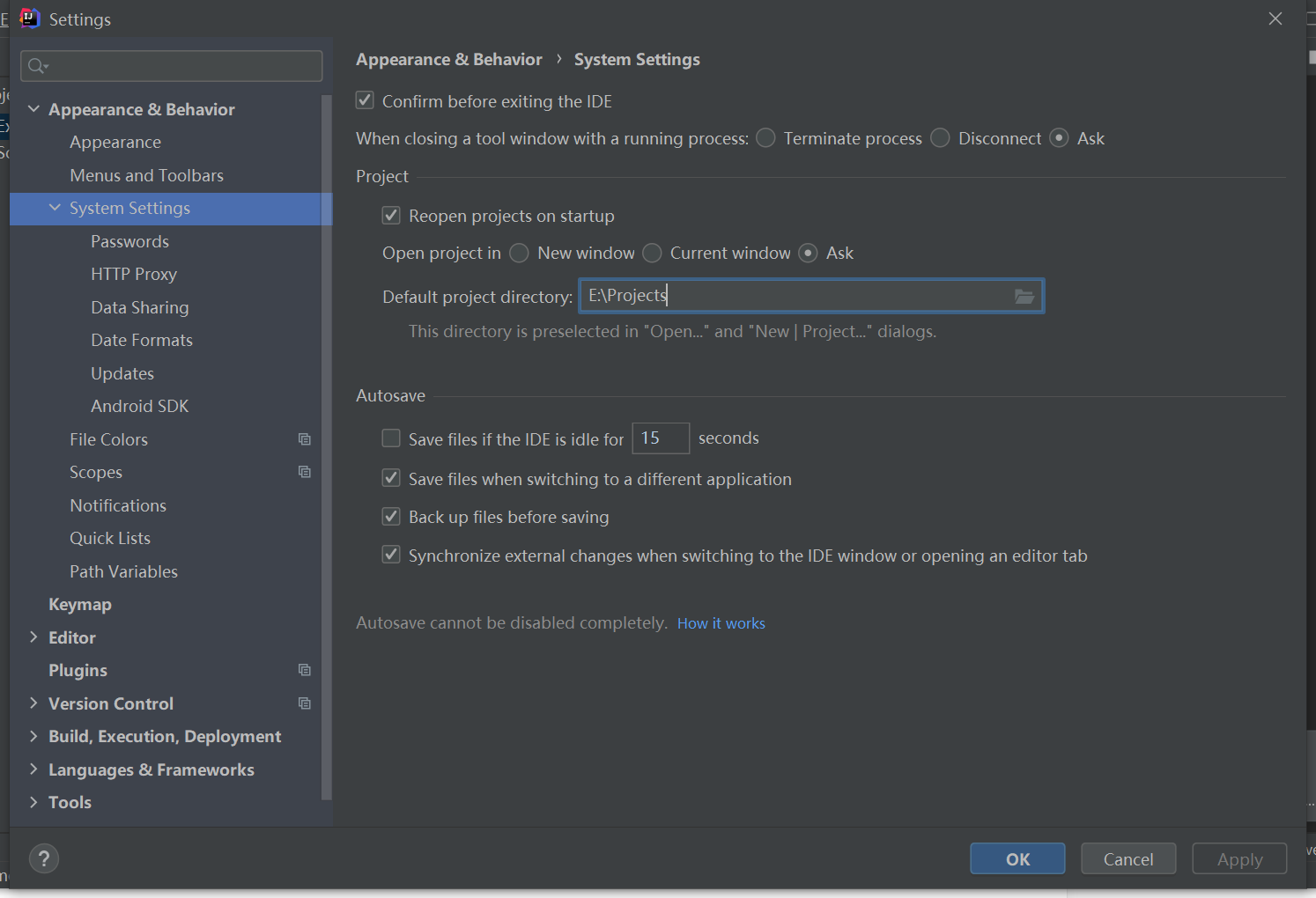Open the HTTP Proxy settings page
Image resolution: width=1316 pixels, height=898 pixels.
pos(134,275)
